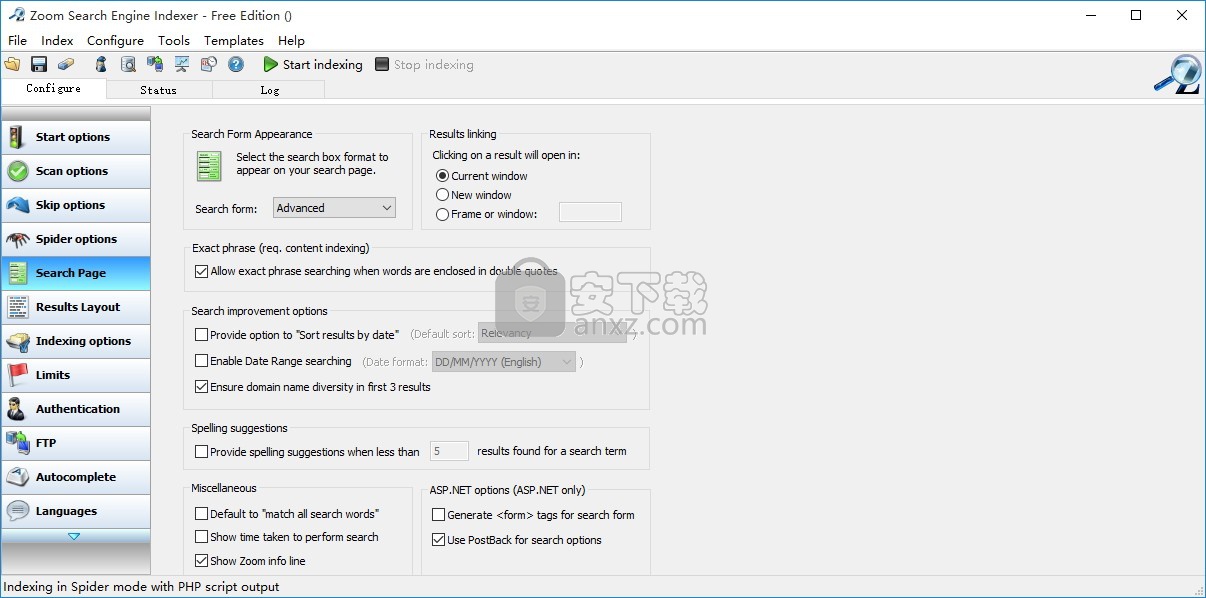Select Search Page in the sidebar

(76, 273)
